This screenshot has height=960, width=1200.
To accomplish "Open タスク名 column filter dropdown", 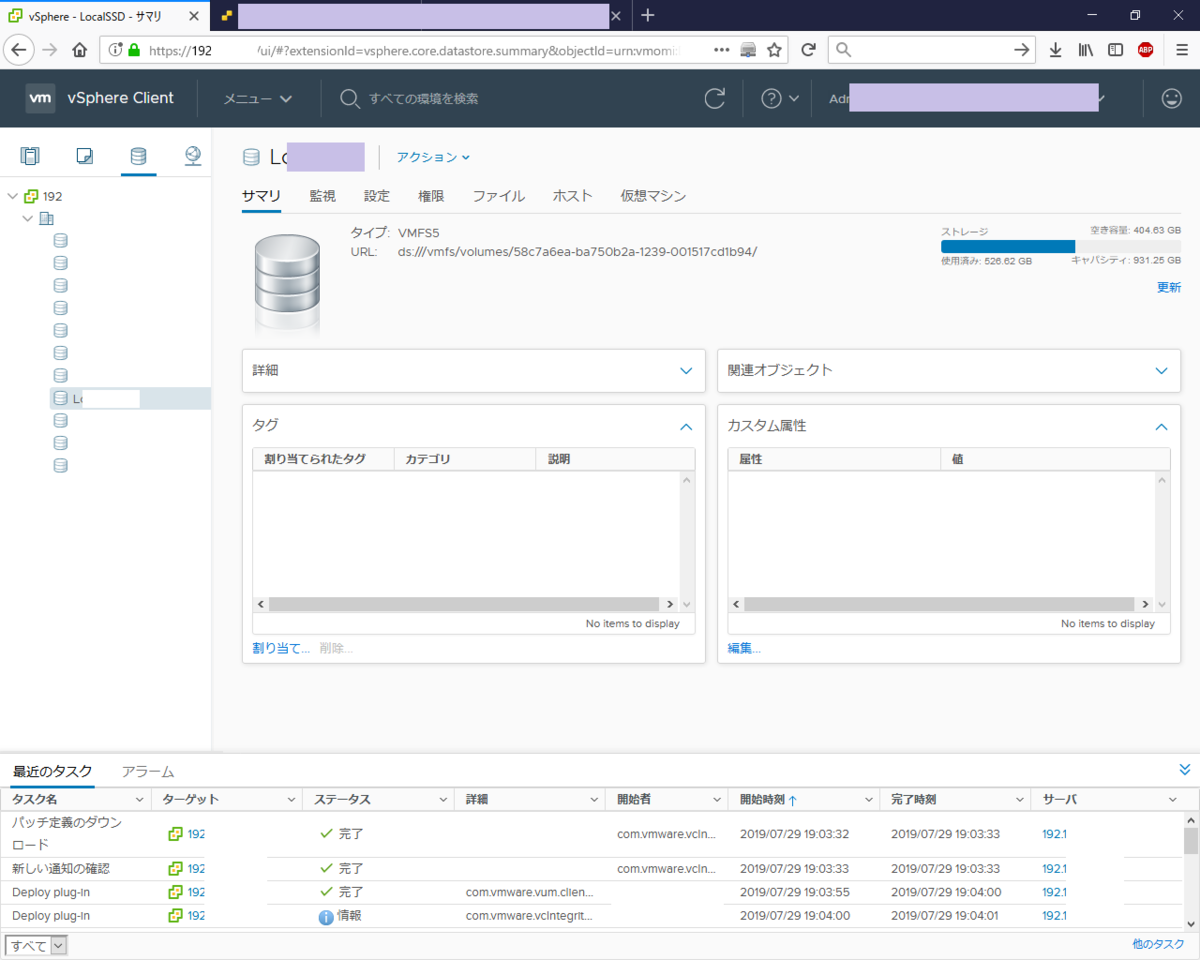I will pyautogui.click(x=138, y=800).
